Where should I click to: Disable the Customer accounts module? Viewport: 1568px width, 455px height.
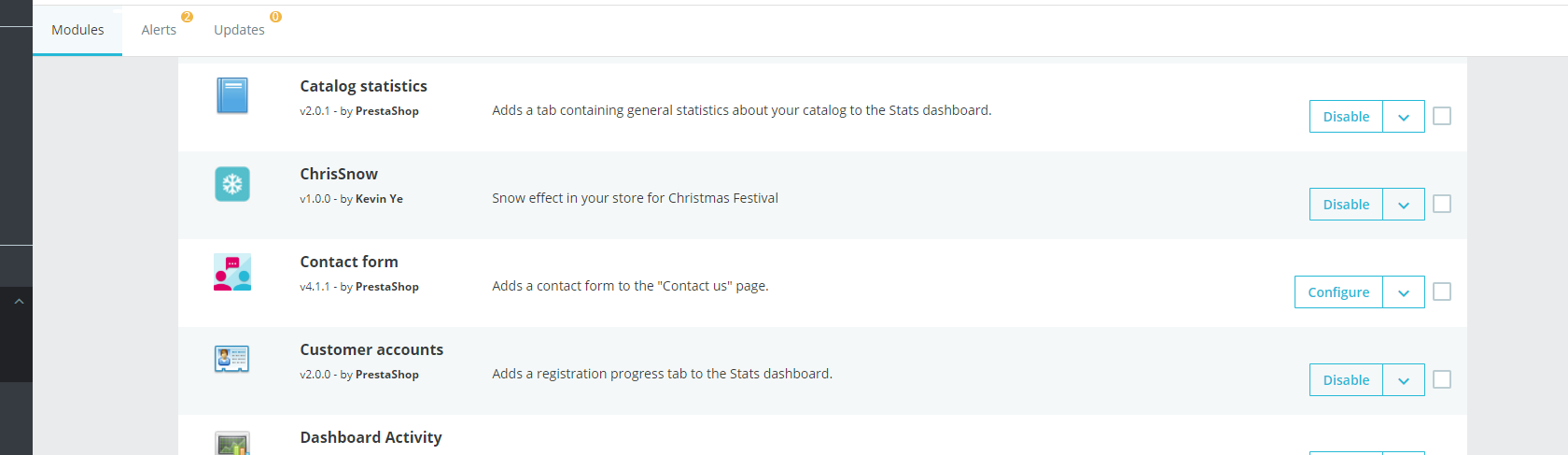pos(1346,380)
